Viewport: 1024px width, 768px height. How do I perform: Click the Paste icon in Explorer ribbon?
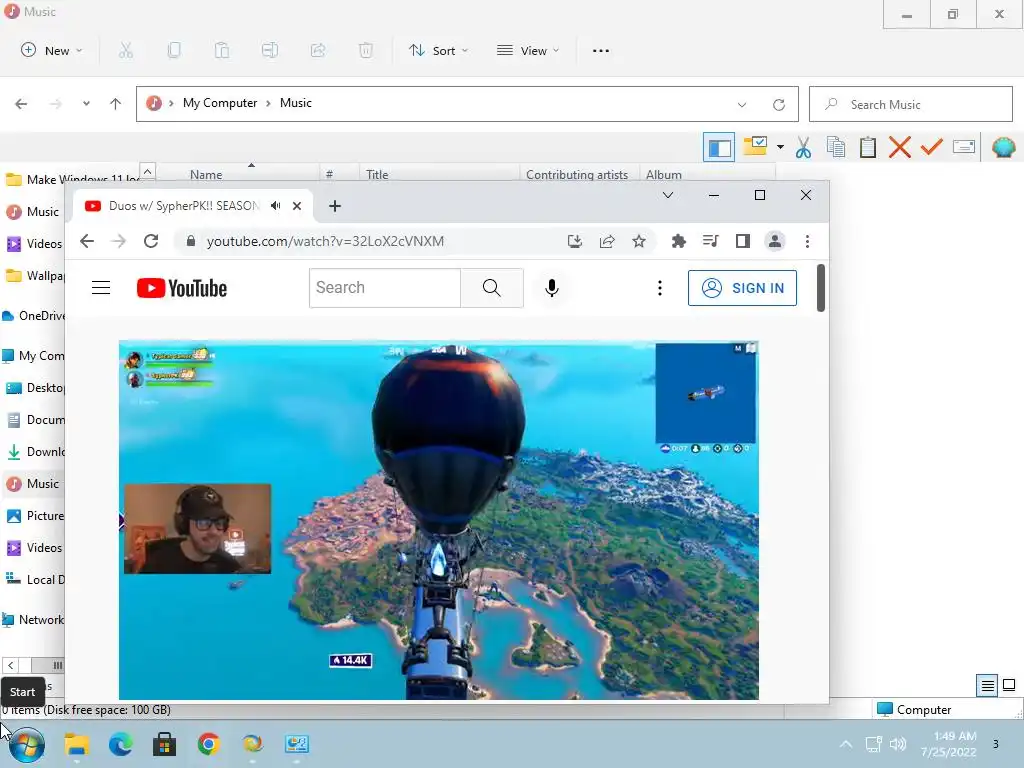tap(222, 50)
